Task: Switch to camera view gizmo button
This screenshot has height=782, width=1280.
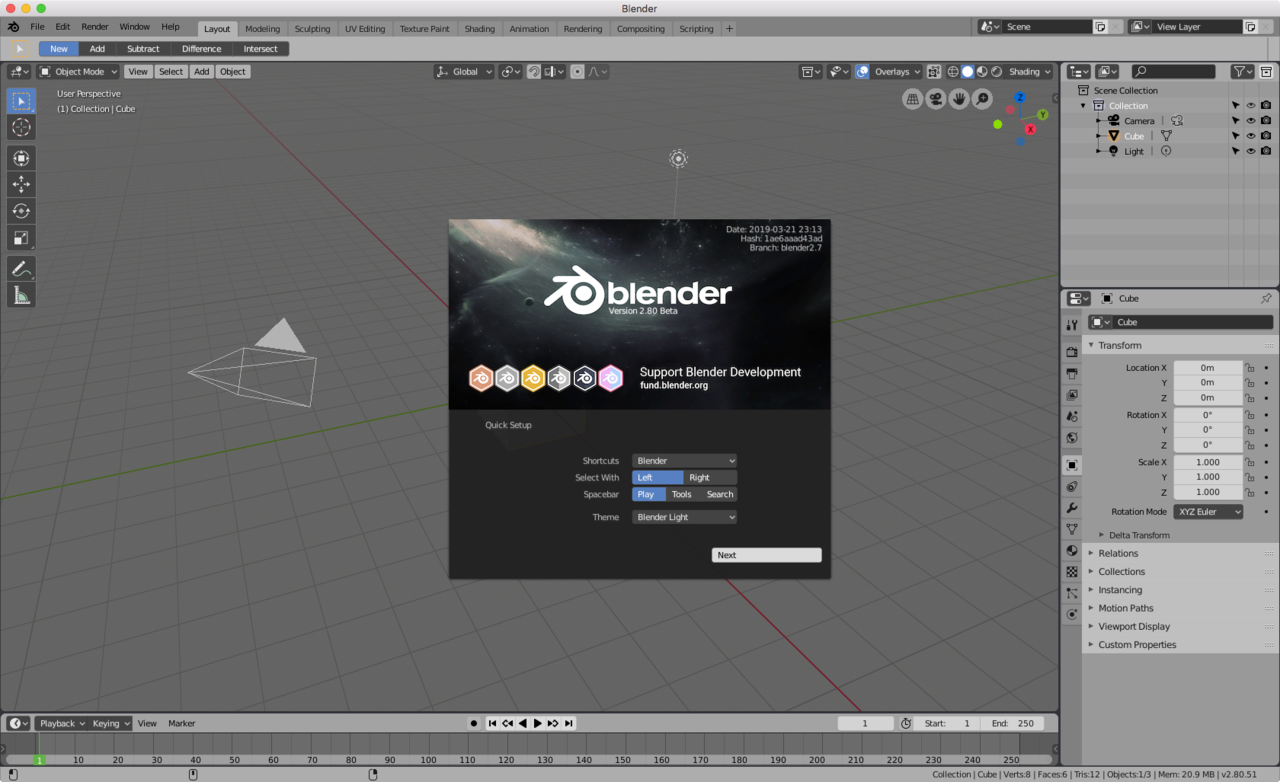Action: point(936,99)
